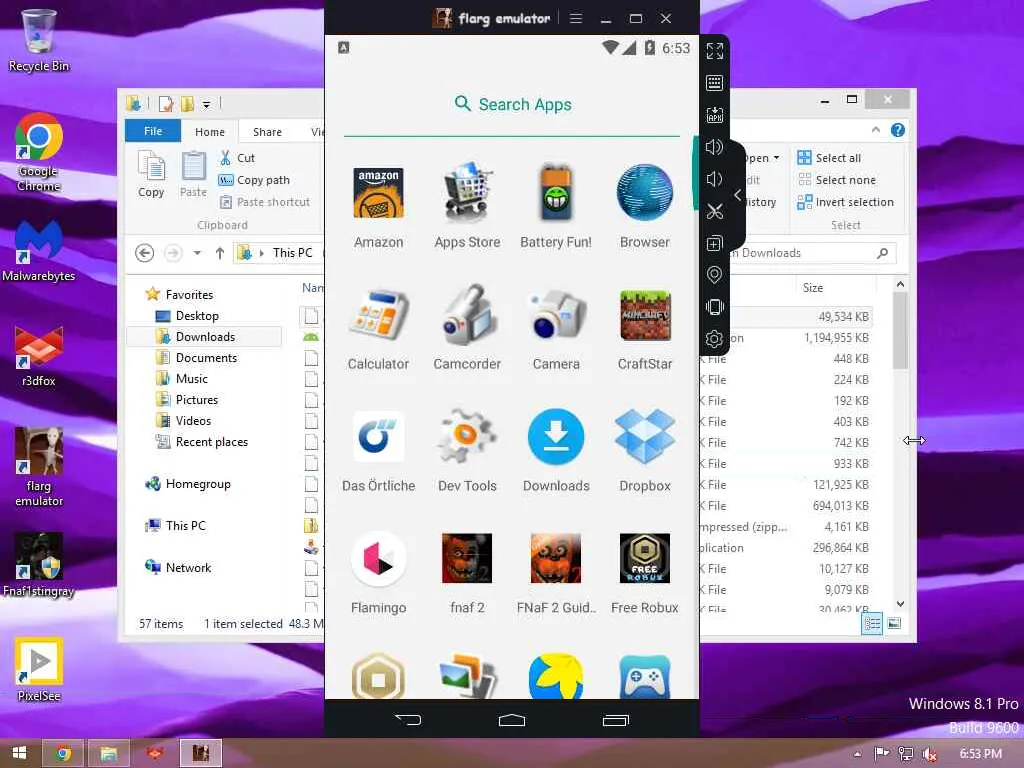Tap the Android recent apps button
The image size is (1024, 768).
615,720
